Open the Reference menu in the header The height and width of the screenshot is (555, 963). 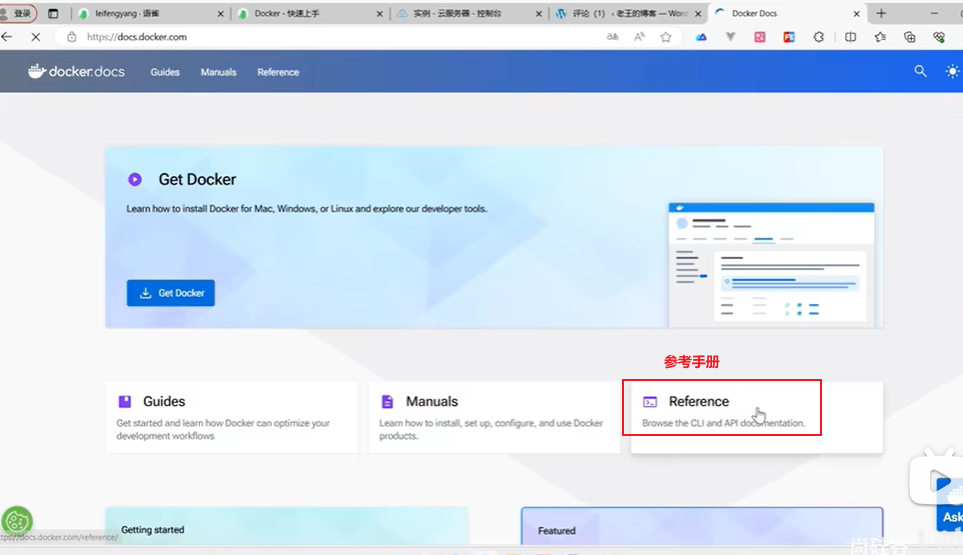click(278, 72)
